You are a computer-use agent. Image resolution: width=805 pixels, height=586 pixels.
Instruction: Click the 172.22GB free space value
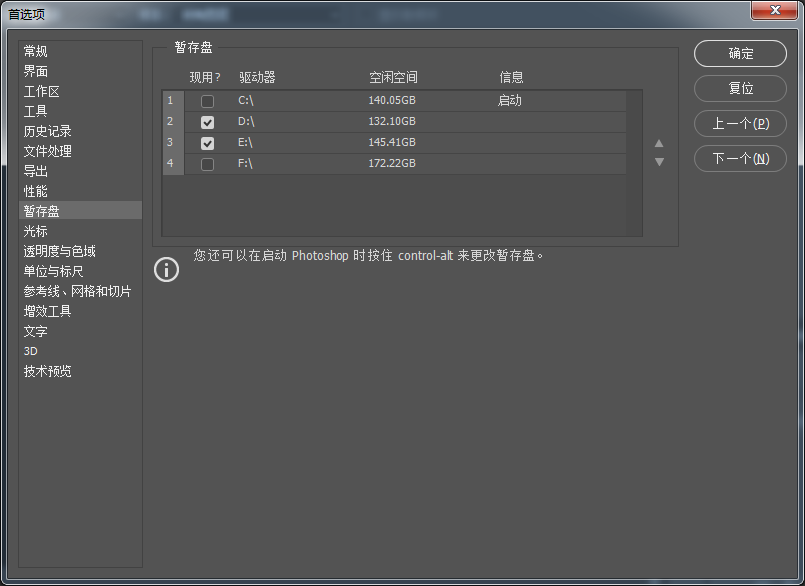coord(392,163)
